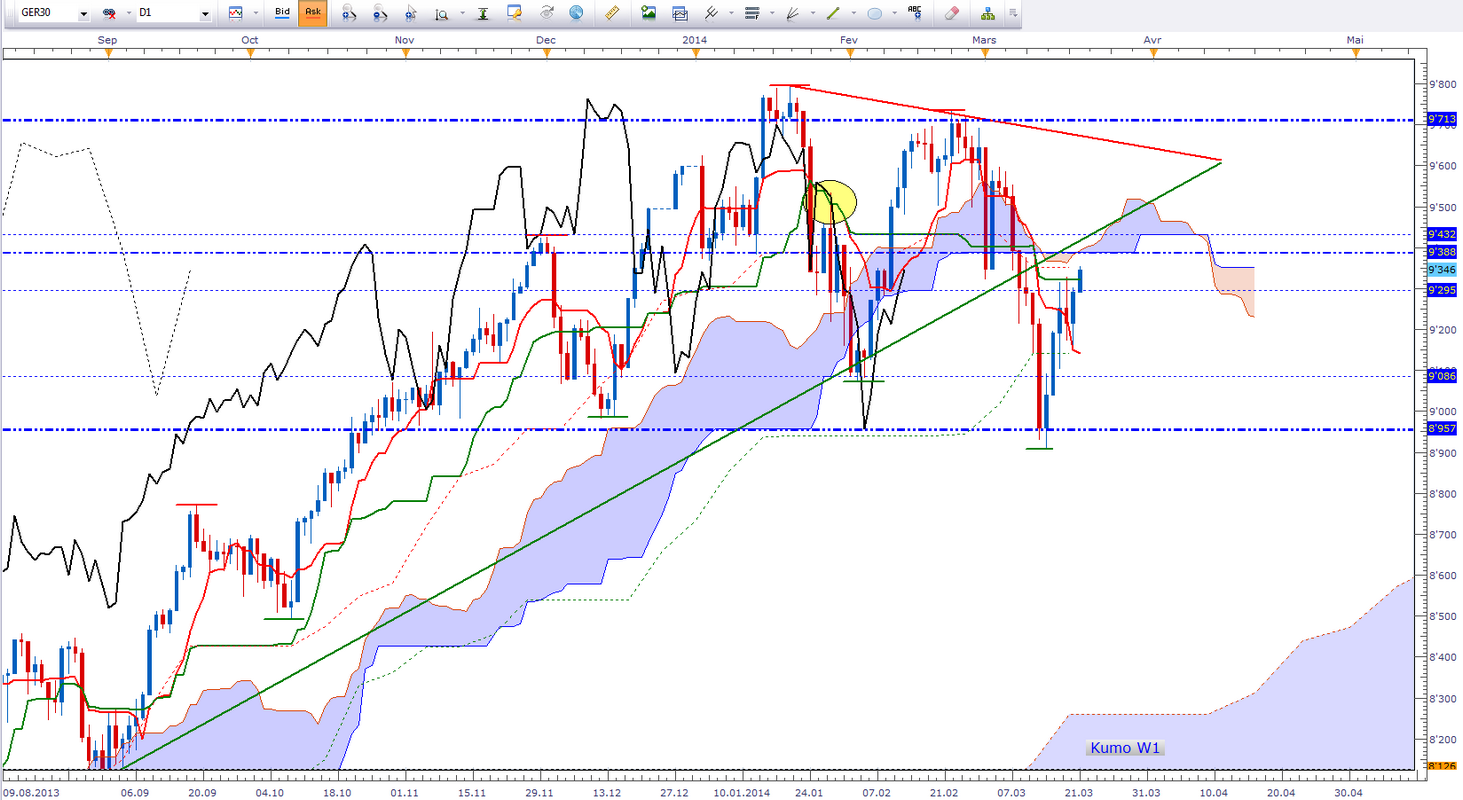1463x800 pixels.
Task: Click the Kumo W1 text label
Action: pos(1125,748)
